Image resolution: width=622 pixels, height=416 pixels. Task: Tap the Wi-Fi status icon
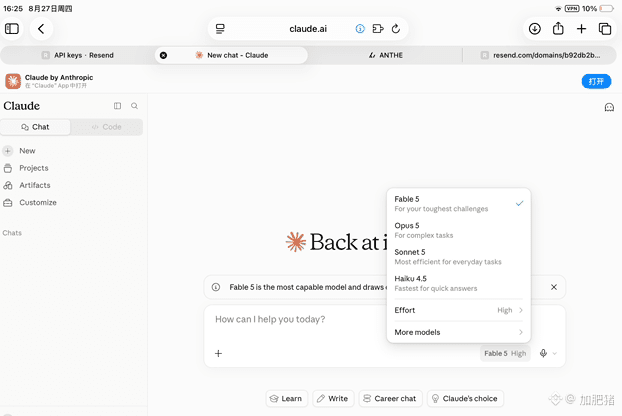click(558, 8)
